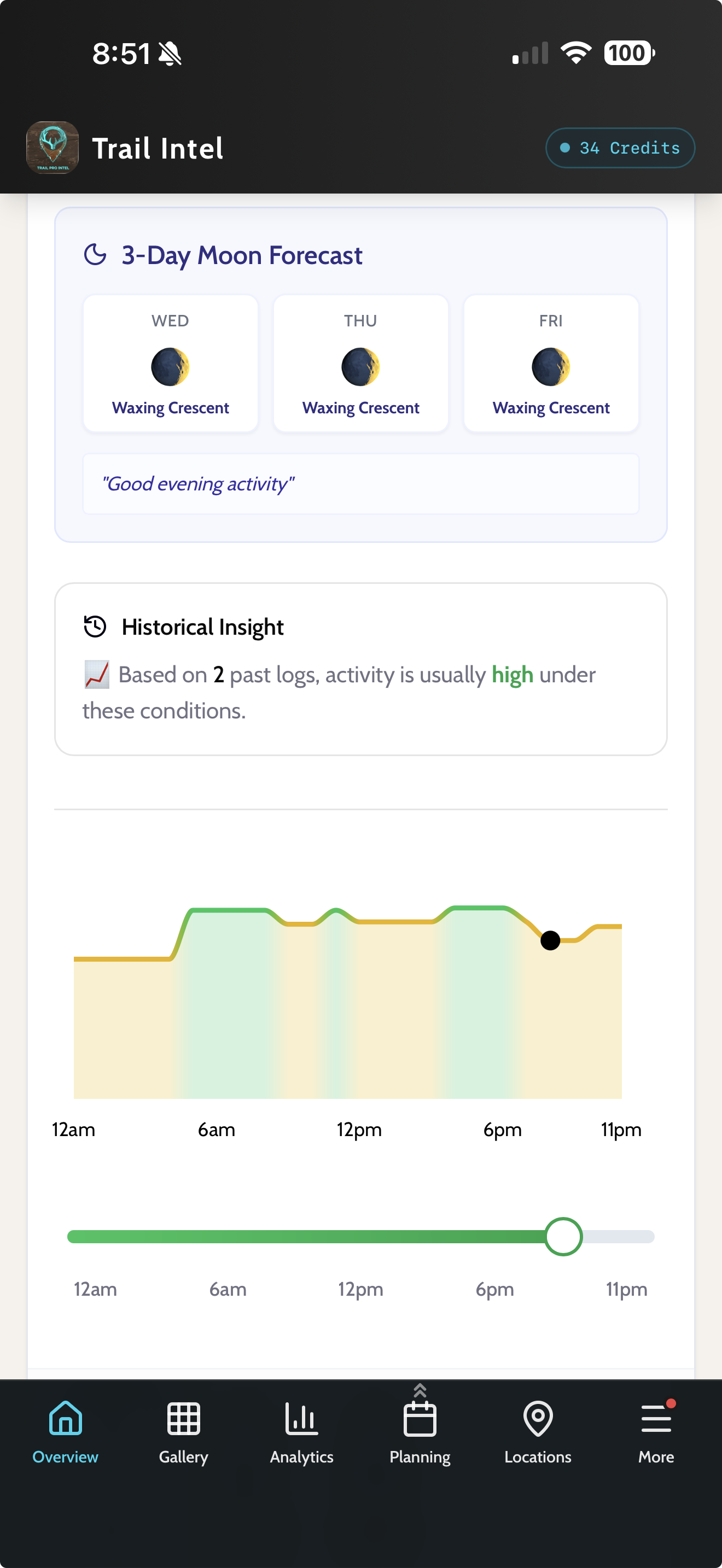Open the Planning calendar icon

pos(420,1419)
